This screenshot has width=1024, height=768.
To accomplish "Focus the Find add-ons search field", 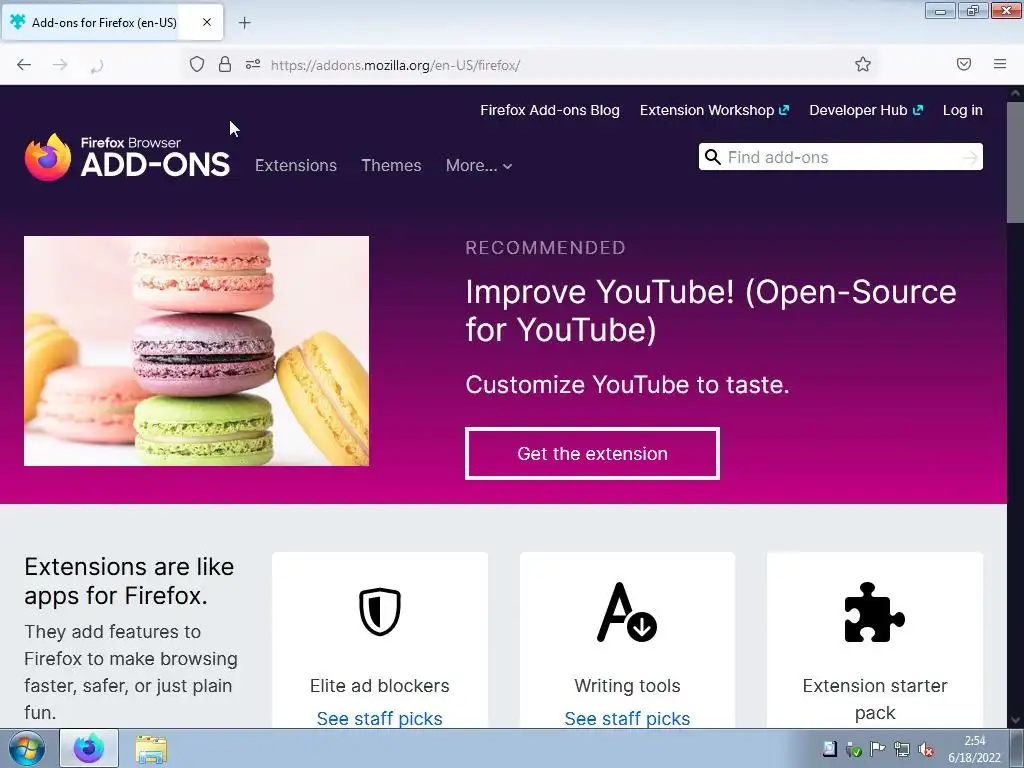I will (842, 157).
